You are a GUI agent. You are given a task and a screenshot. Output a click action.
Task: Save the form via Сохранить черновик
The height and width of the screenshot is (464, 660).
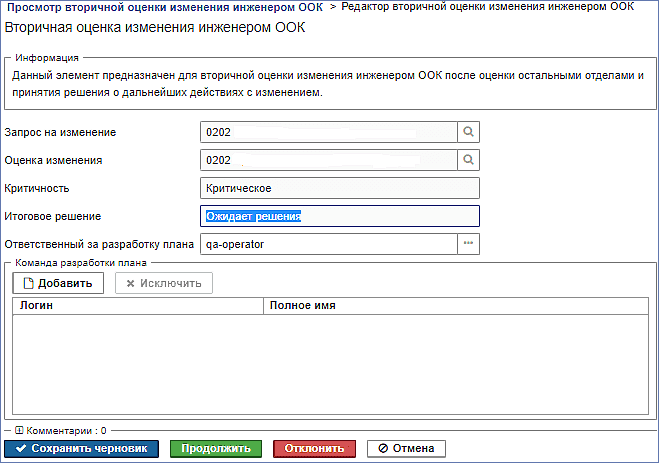[x=82, y=448]
